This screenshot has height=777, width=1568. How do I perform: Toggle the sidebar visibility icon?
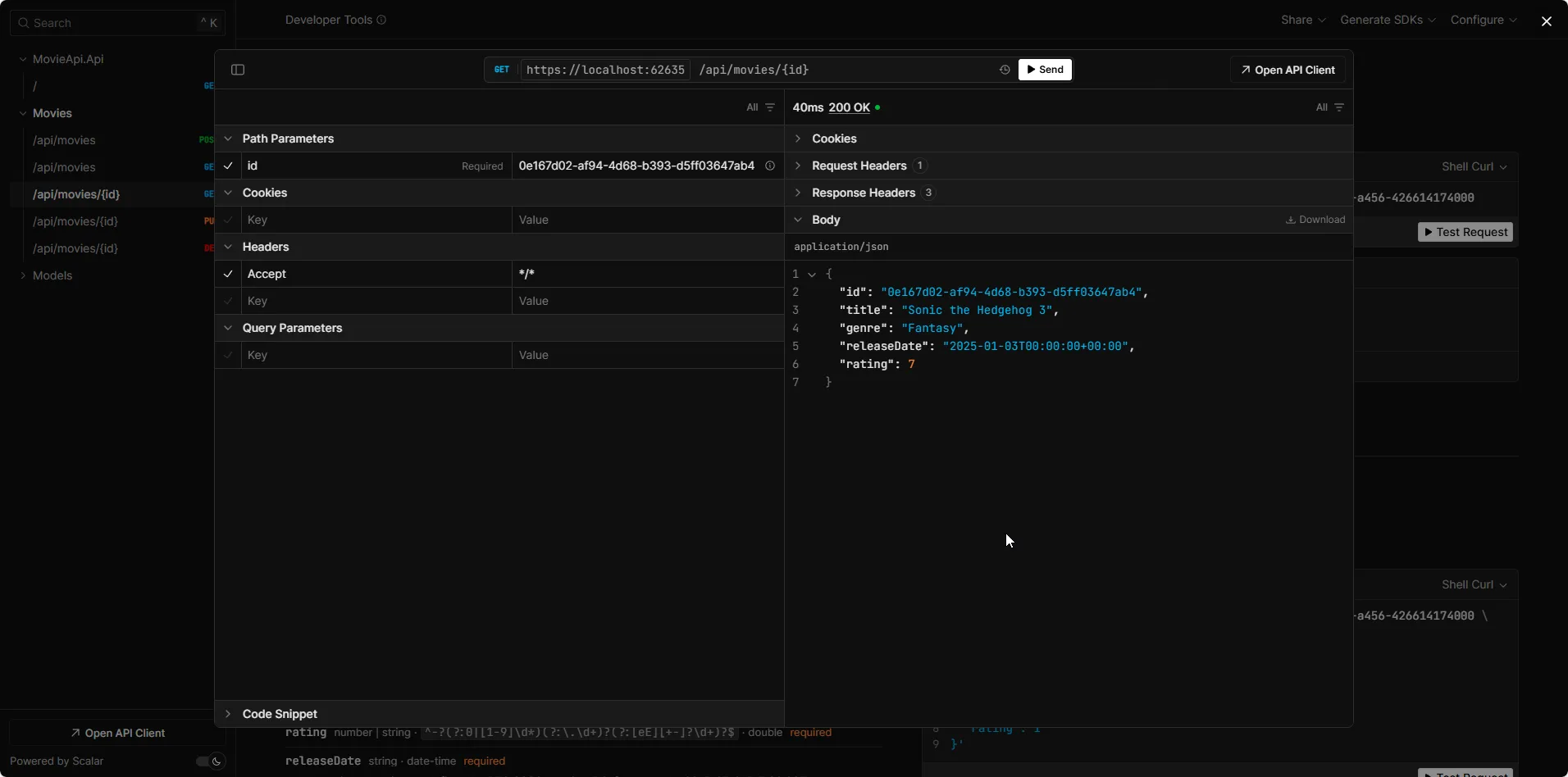click(237, 70)
